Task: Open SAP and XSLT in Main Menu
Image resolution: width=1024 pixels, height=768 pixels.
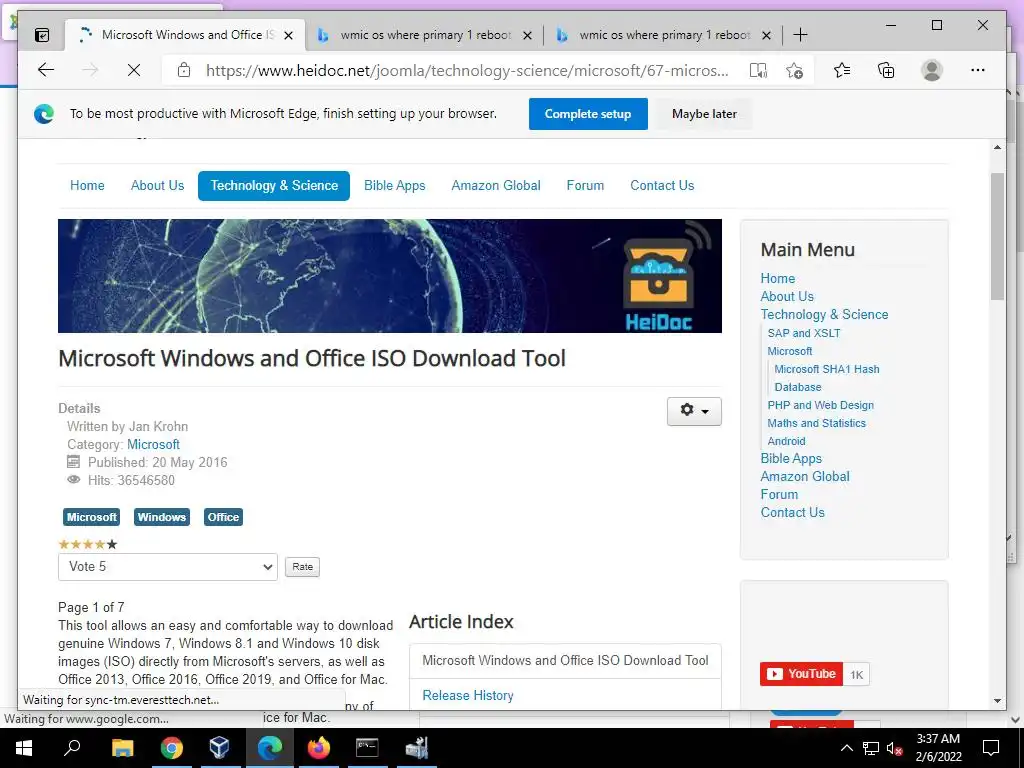Action: pos(804,333)
